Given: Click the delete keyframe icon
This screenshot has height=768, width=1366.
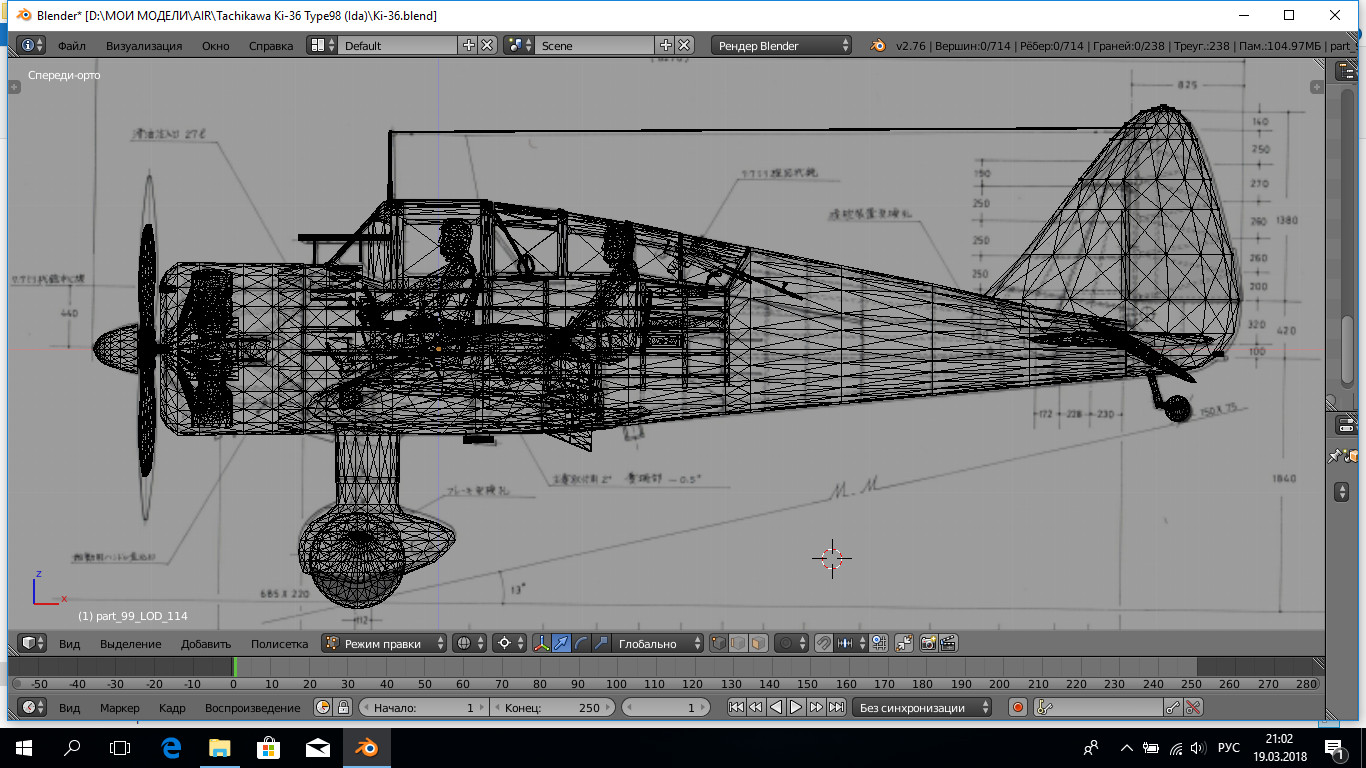Looking at the screenshot, I should pyautogui.click(x=1193, y=708).
